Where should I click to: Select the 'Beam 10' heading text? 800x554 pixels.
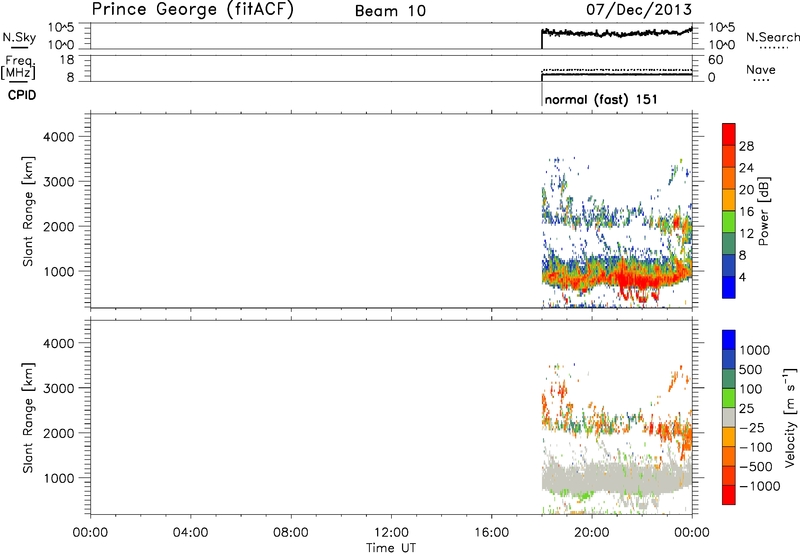(390, 11)
